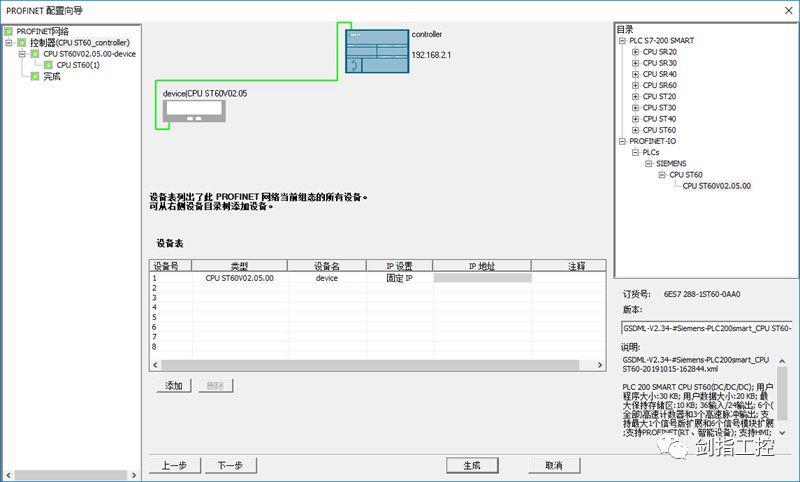Click 固定 IP cell in device table
The height and width of the screenshot is (482, 800).
399,278
